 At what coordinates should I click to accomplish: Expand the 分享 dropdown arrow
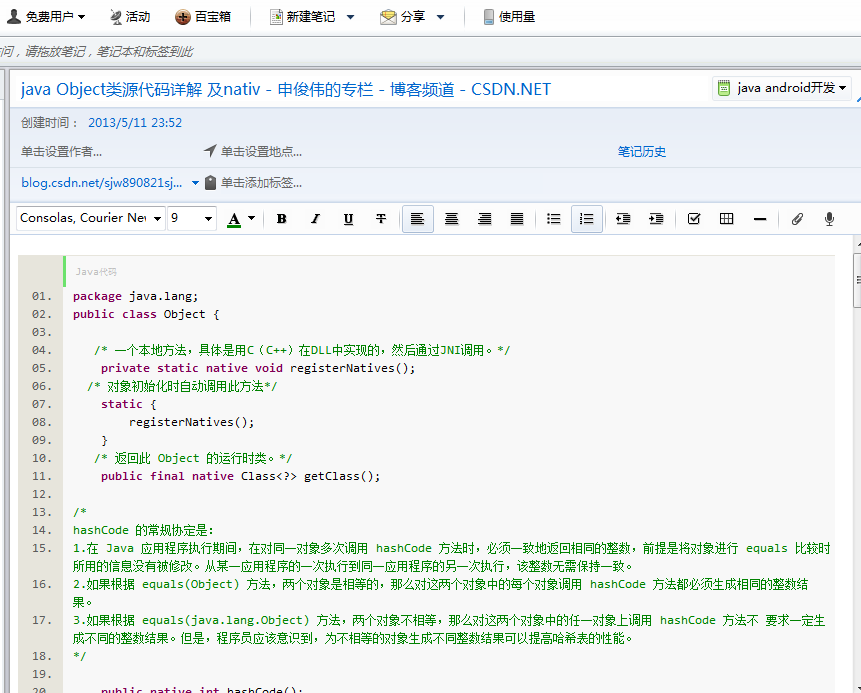(x=440, y=17)
